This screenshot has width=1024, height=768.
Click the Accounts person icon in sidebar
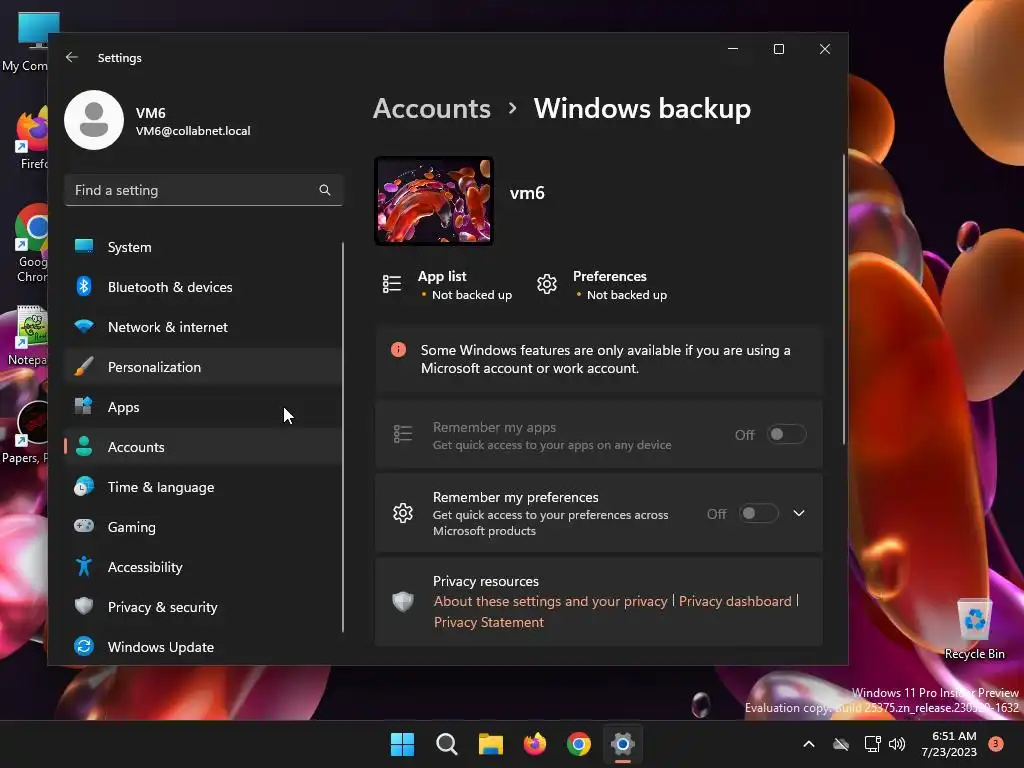[x=84, y=446]
